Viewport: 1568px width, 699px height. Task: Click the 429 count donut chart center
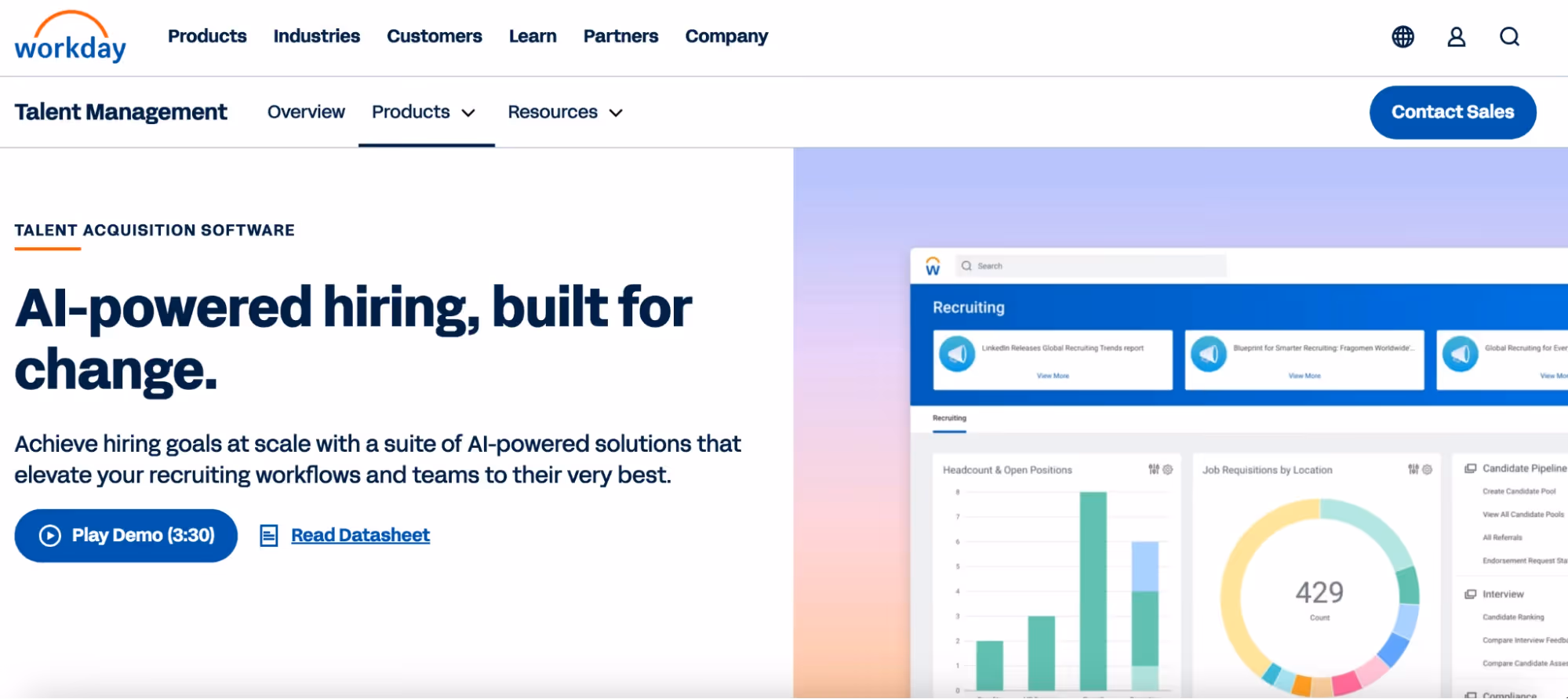(1320, 597)
